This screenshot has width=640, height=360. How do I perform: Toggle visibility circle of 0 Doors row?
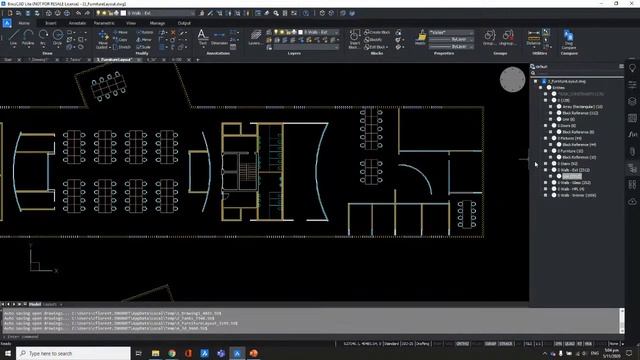click(554, 126)
